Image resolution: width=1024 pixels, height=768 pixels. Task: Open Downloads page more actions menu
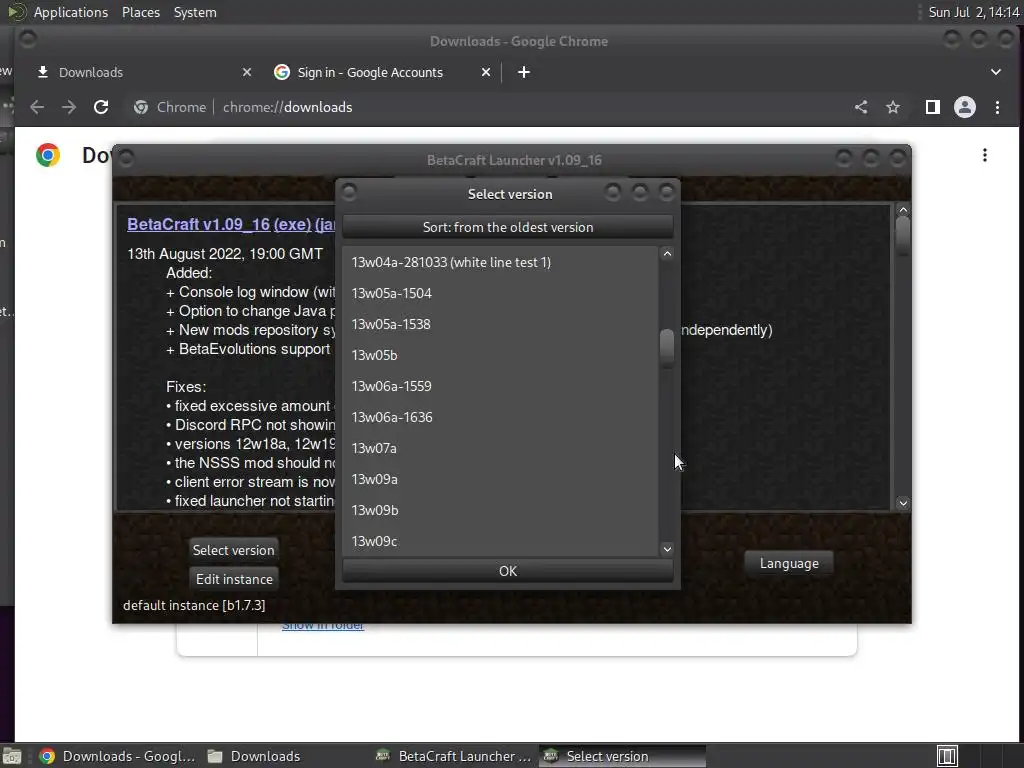pos(985,155)
